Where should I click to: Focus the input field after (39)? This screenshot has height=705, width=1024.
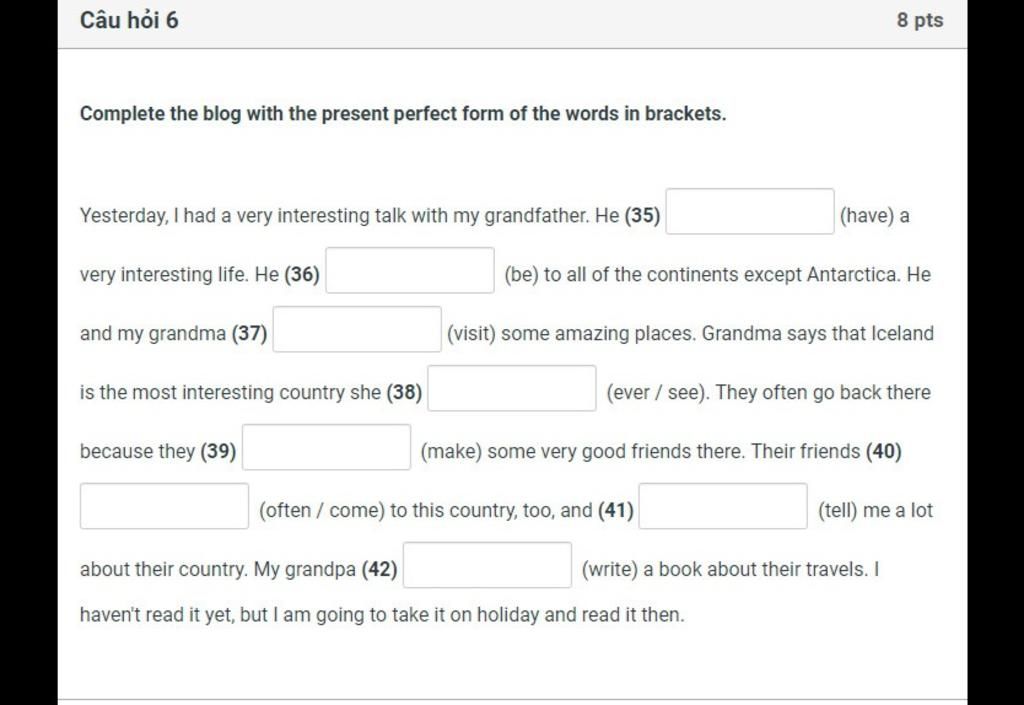(x=327, y=448)
